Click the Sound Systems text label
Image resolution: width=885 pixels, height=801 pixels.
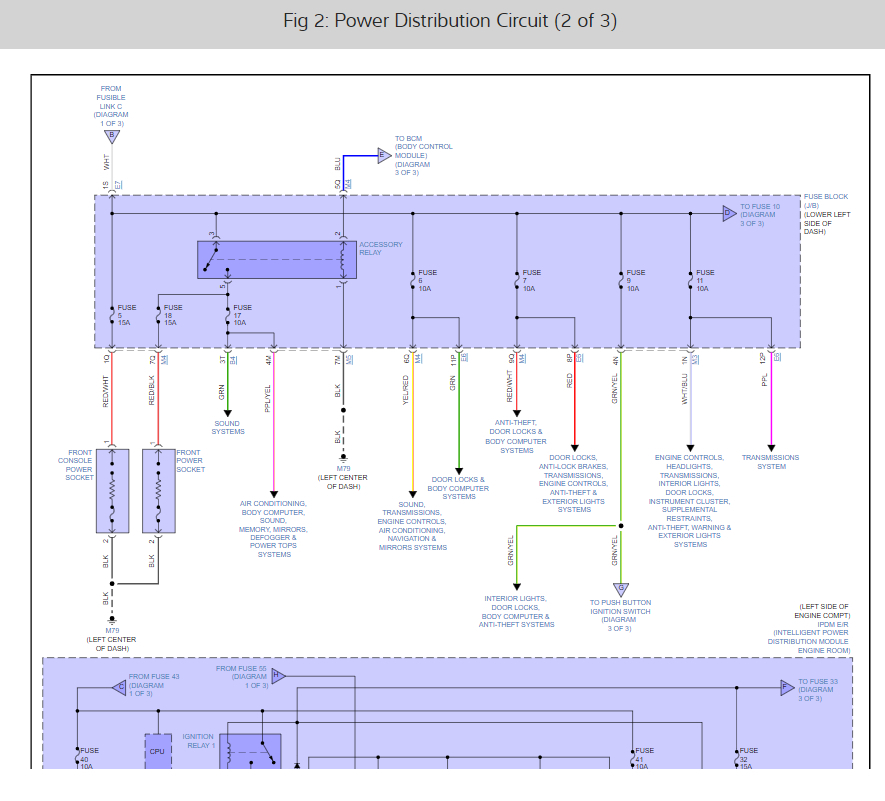(227, 427)
